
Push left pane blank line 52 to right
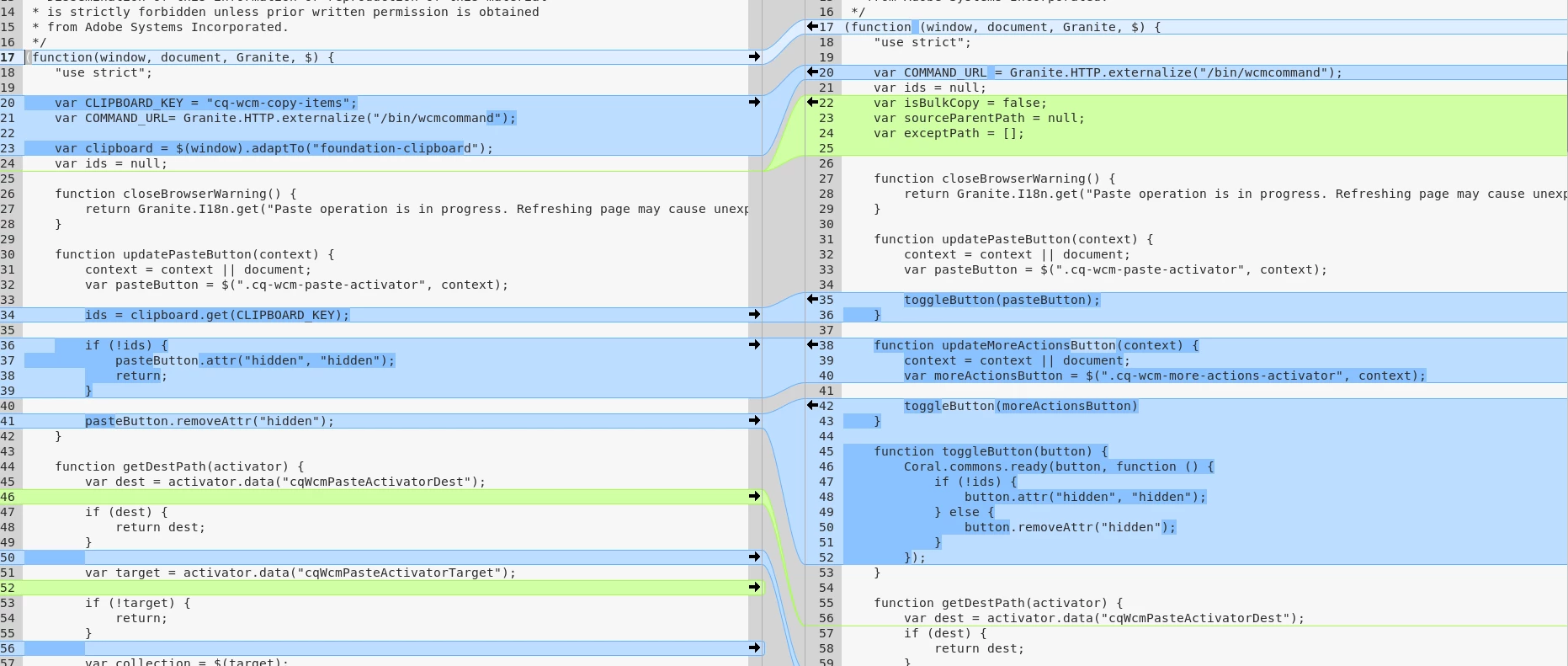coord(754,588)
